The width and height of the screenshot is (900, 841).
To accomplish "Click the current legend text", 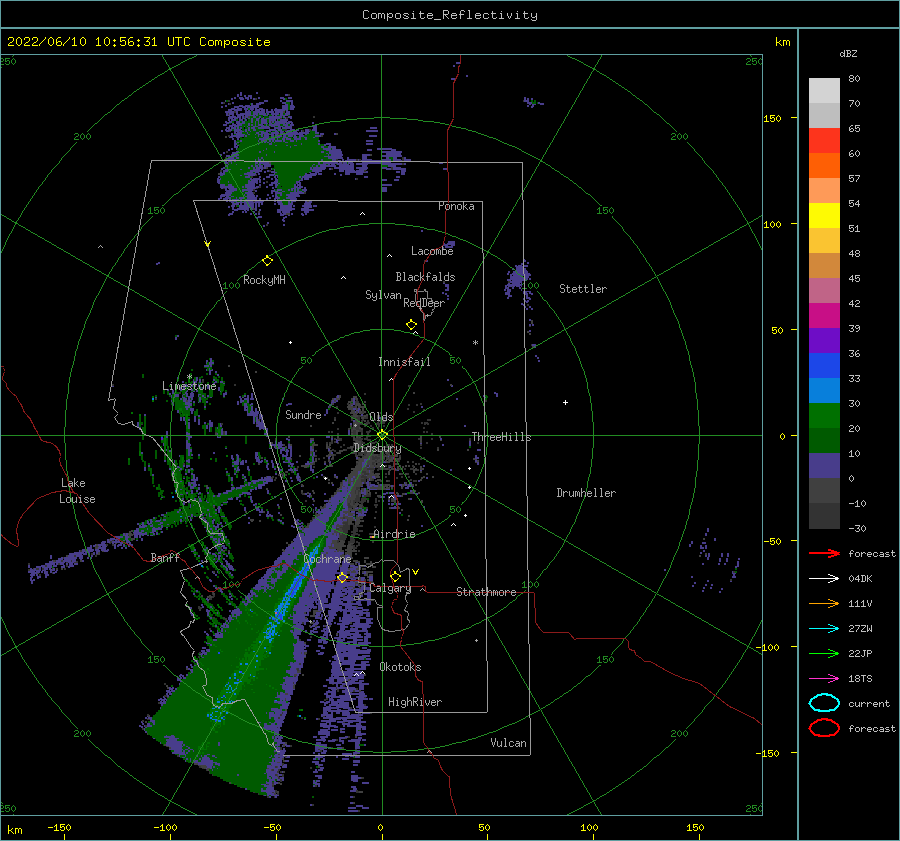I will pos(869,703).
